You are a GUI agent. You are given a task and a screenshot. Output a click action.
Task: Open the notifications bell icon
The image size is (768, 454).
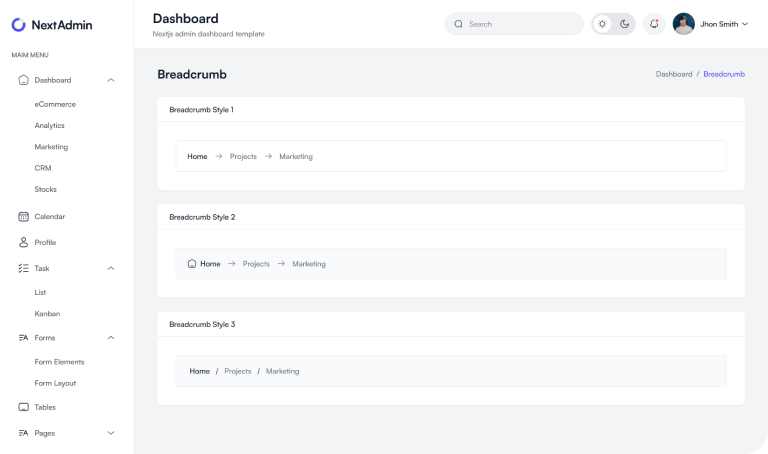point(654,24)
